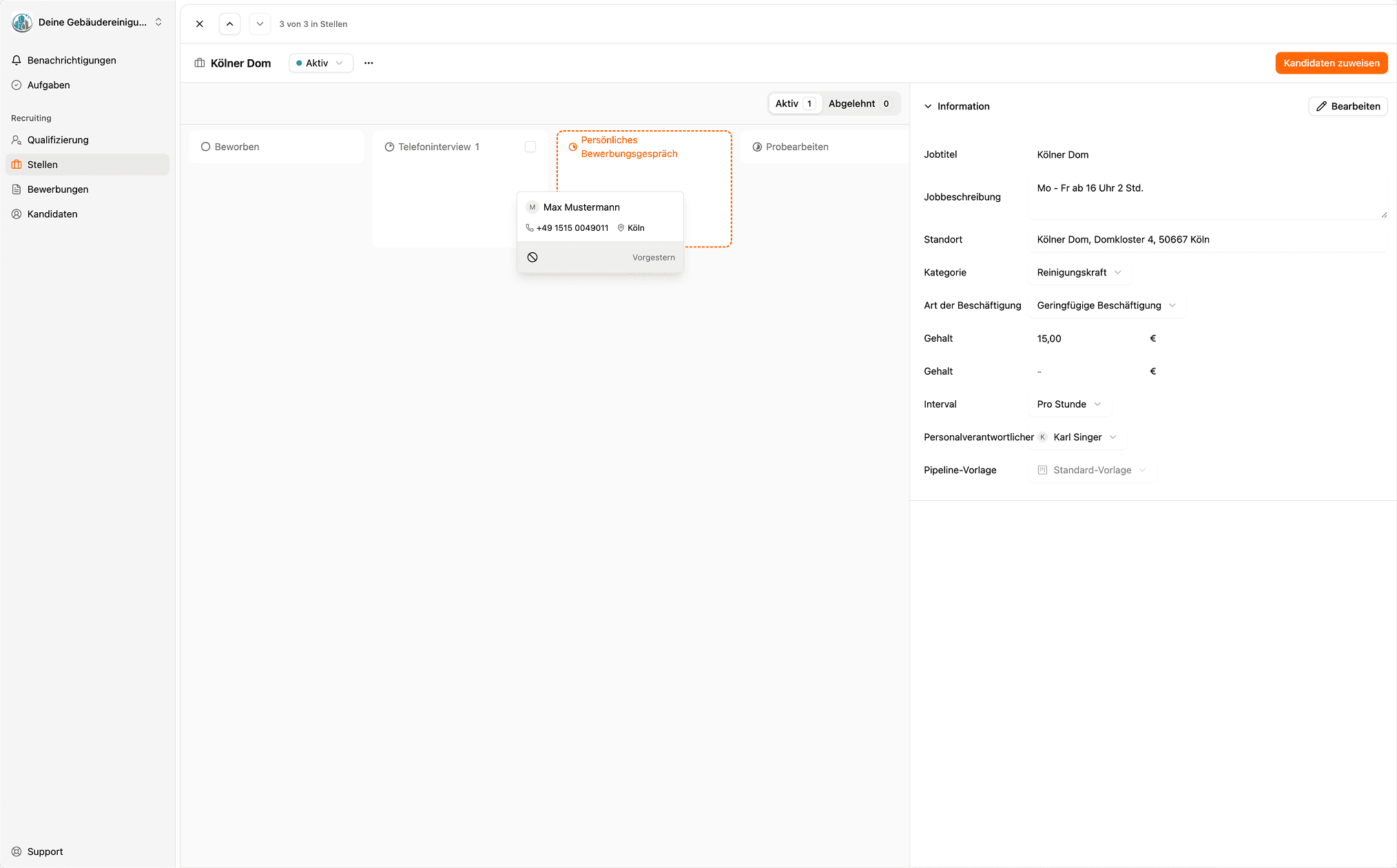1397x868 pixels.
Task: Close the job detail view with X
Action: pos(200,24)
